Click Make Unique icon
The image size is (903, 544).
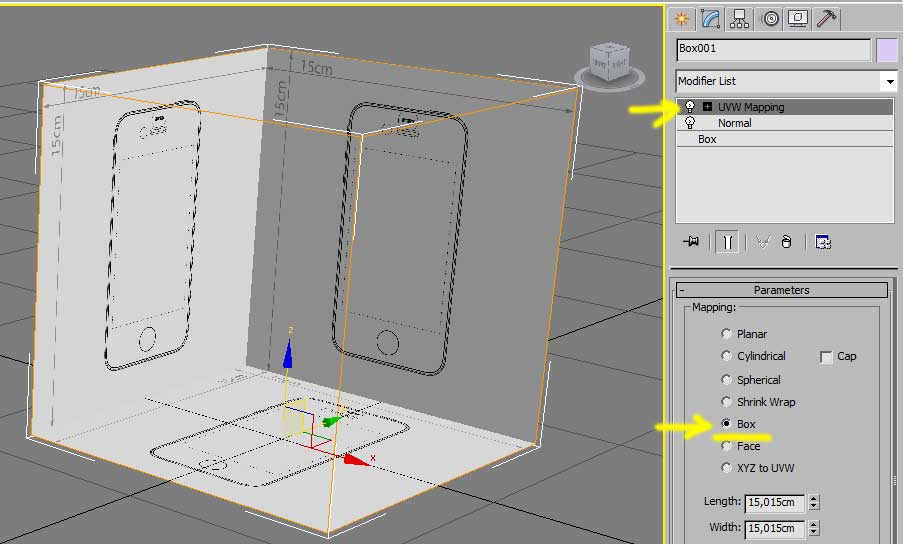click(x=762, y=242)
